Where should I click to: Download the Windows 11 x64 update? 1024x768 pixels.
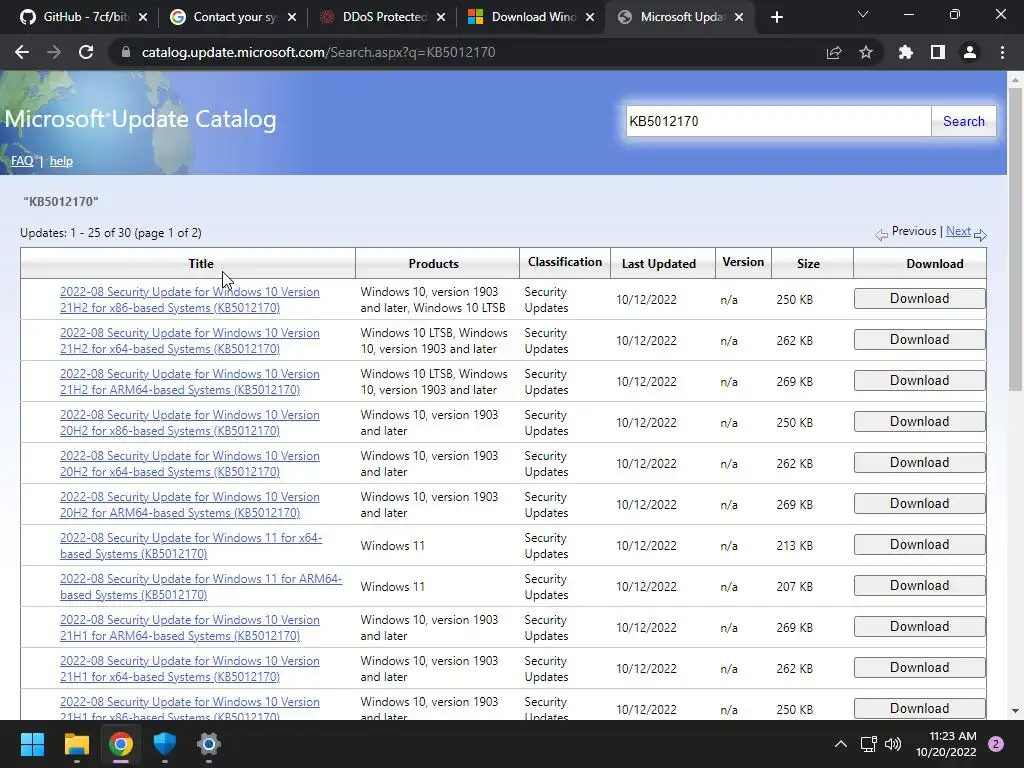pyautogui.click(x=920, y=545)
